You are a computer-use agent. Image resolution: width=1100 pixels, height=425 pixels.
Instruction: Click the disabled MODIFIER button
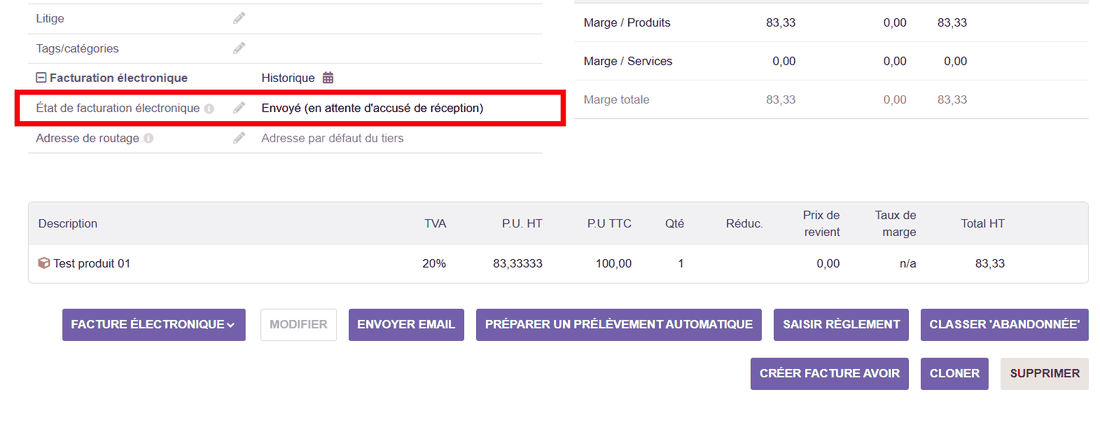pyautogui.click(x=298, y=325)
